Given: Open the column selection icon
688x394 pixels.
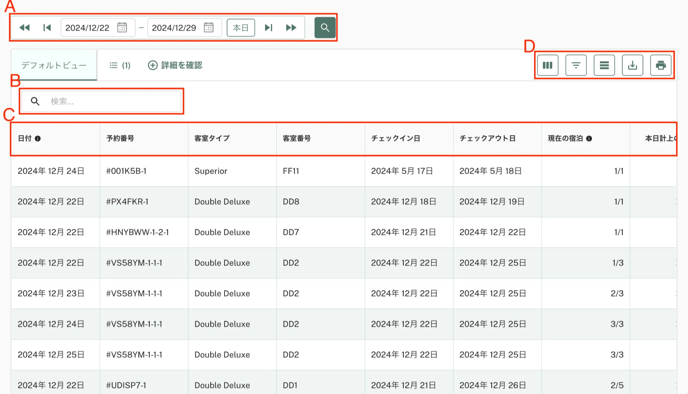Looking at the screenshot, I should pos(548,65).
